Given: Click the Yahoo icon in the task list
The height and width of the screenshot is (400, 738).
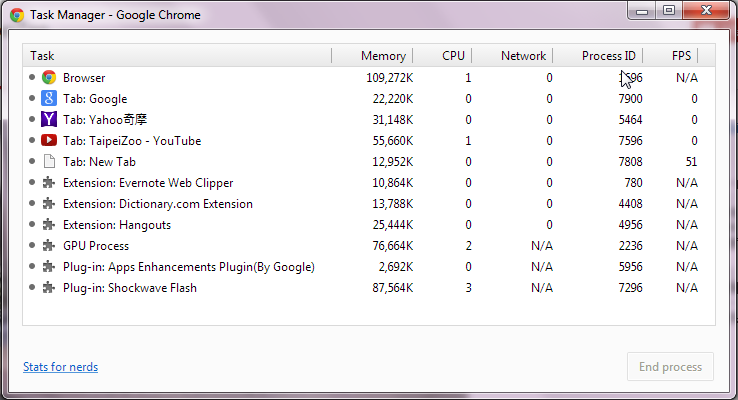Looking at the screenshot, I should (x=49, y=120).
